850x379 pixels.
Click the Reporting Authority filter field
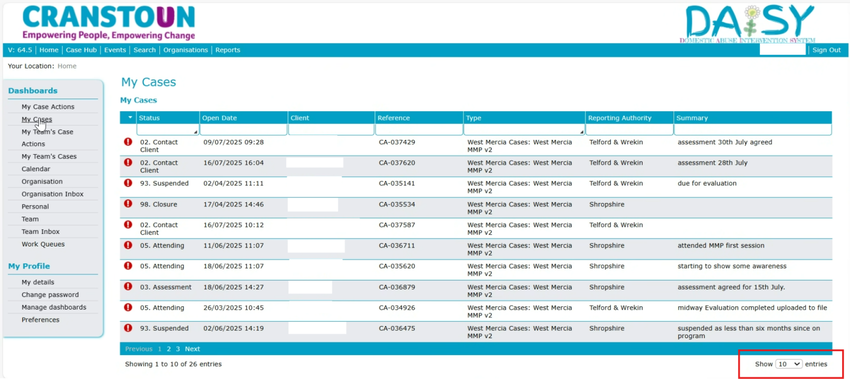[x=629, y=130]
